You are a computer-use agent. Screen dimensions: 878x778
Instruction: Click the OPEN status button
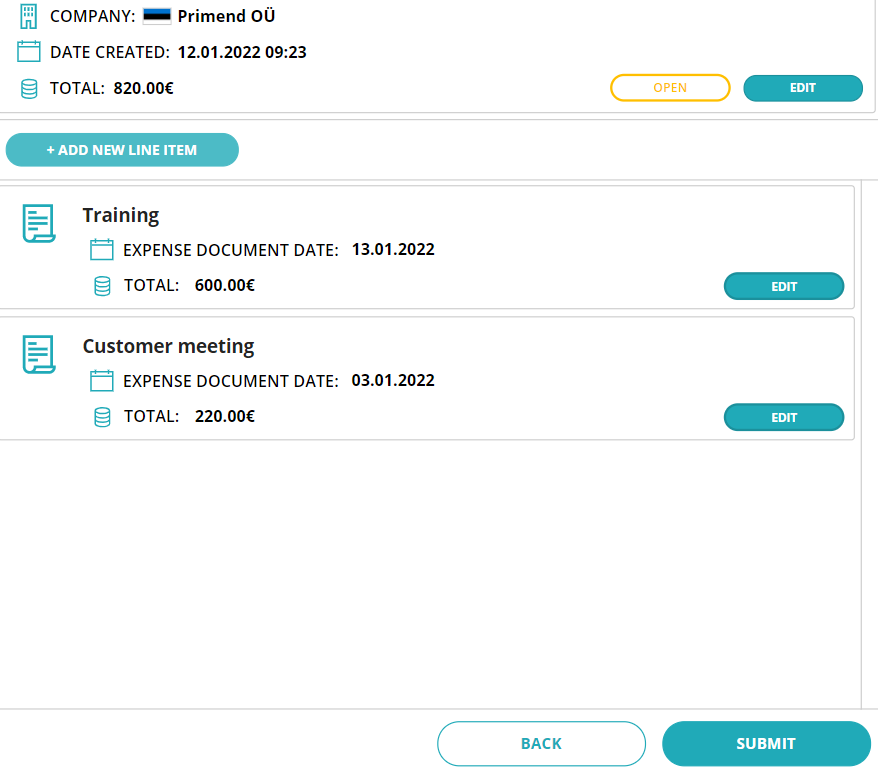(670, 88)
